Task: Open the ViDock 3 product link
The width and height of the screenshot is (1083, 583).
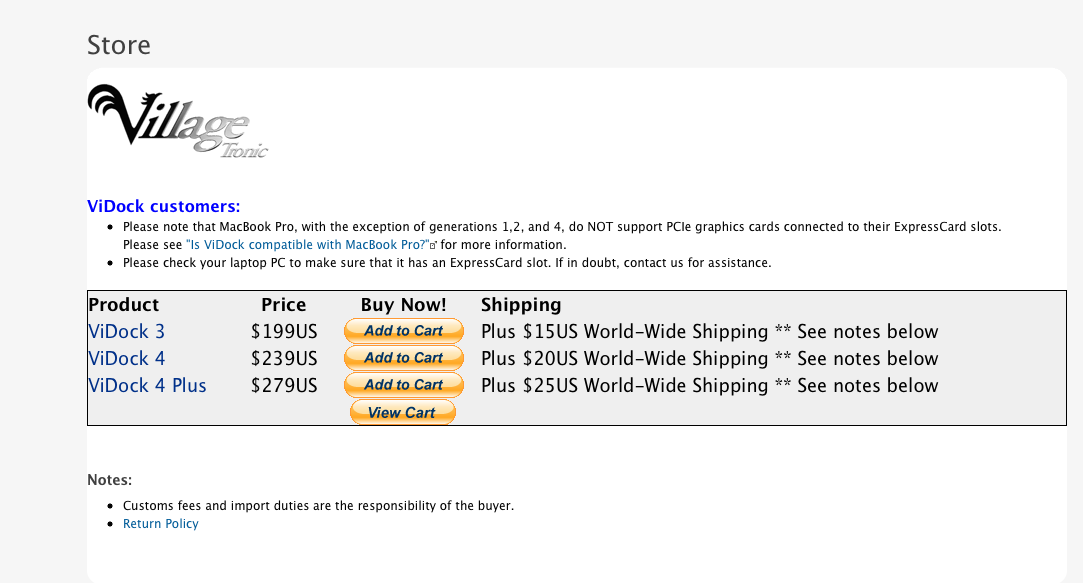Action: [126, 332]
